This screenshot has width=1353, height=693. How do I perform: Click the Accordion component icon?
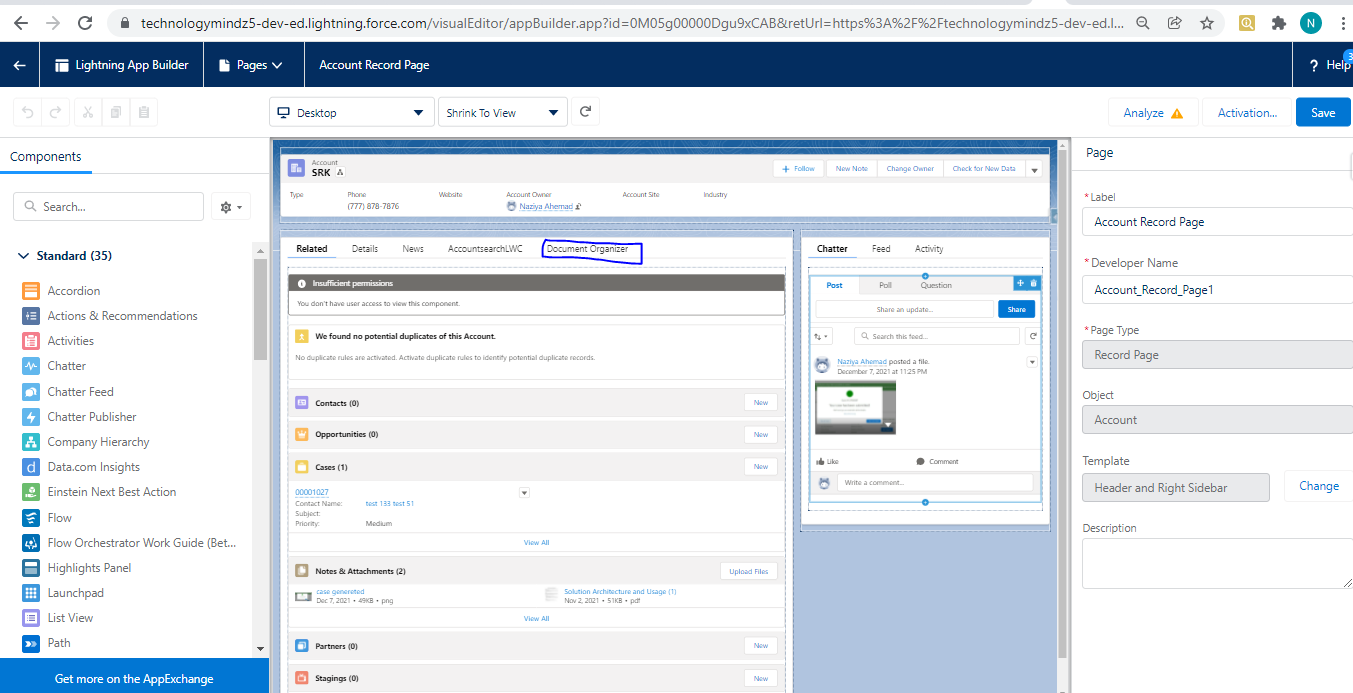click(x=30, y=291)
